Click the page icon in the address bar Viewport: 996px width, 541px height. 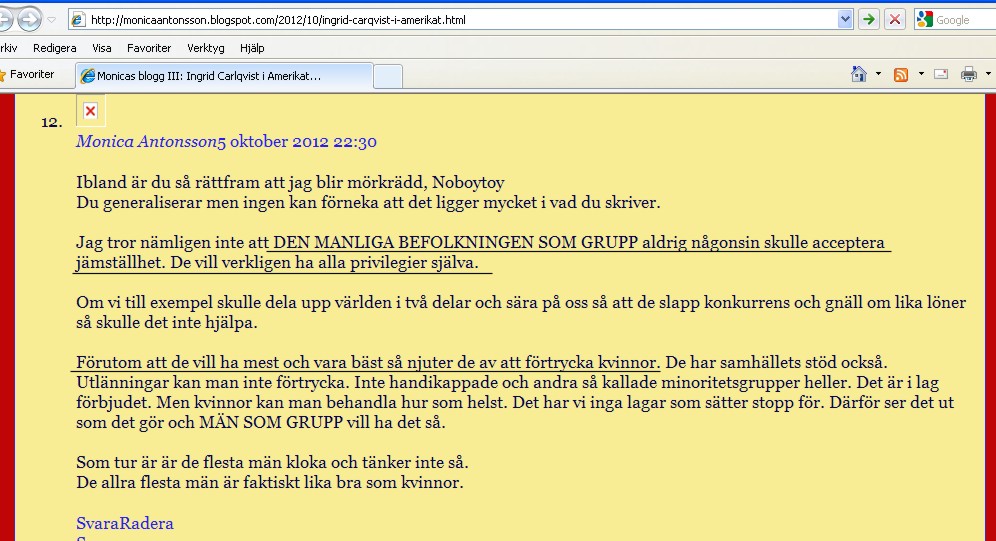coord(77,20)
